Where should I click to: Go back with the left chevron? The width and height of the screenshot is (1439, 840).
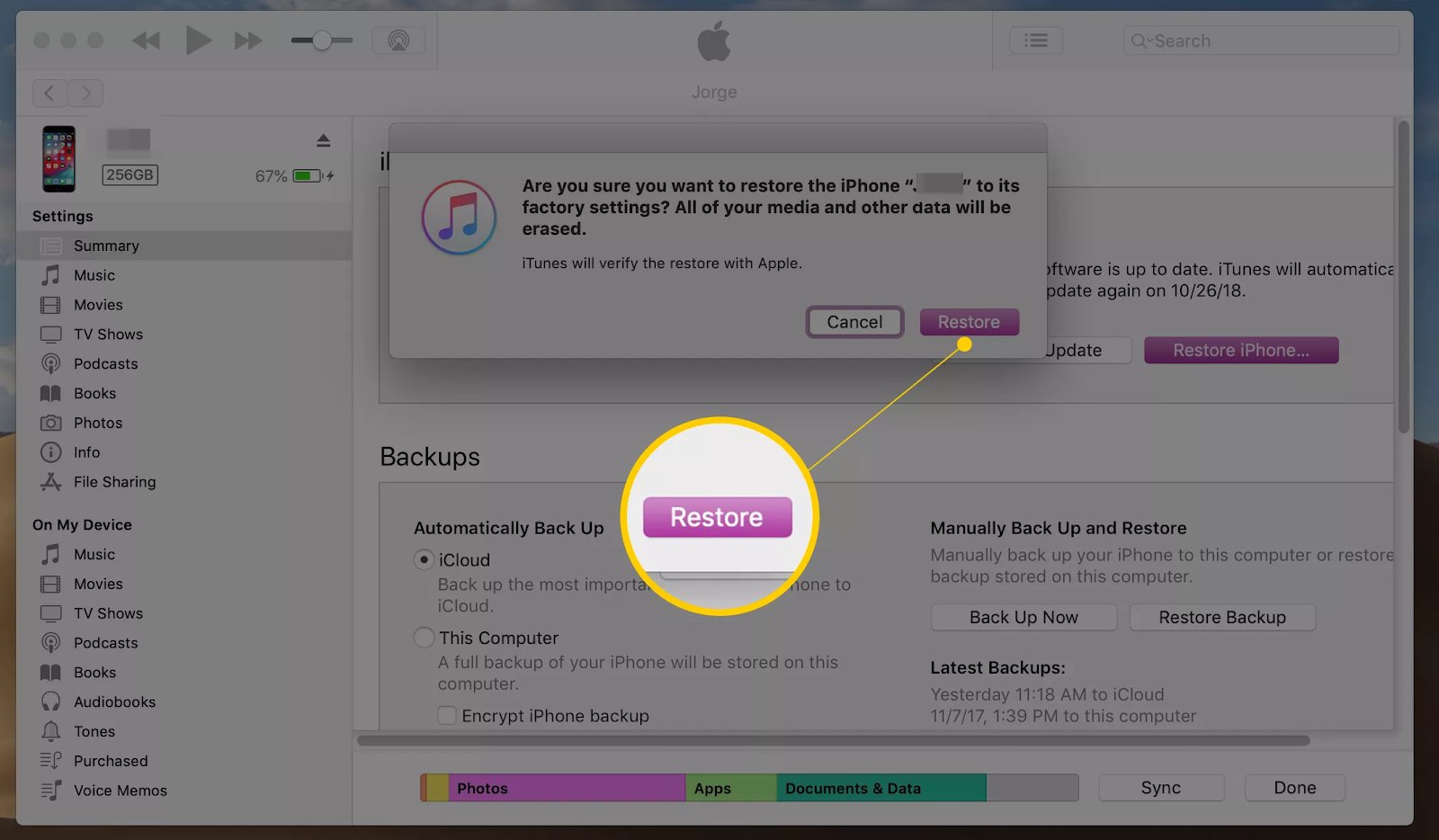pyautogui.click(x=49, y=93)
